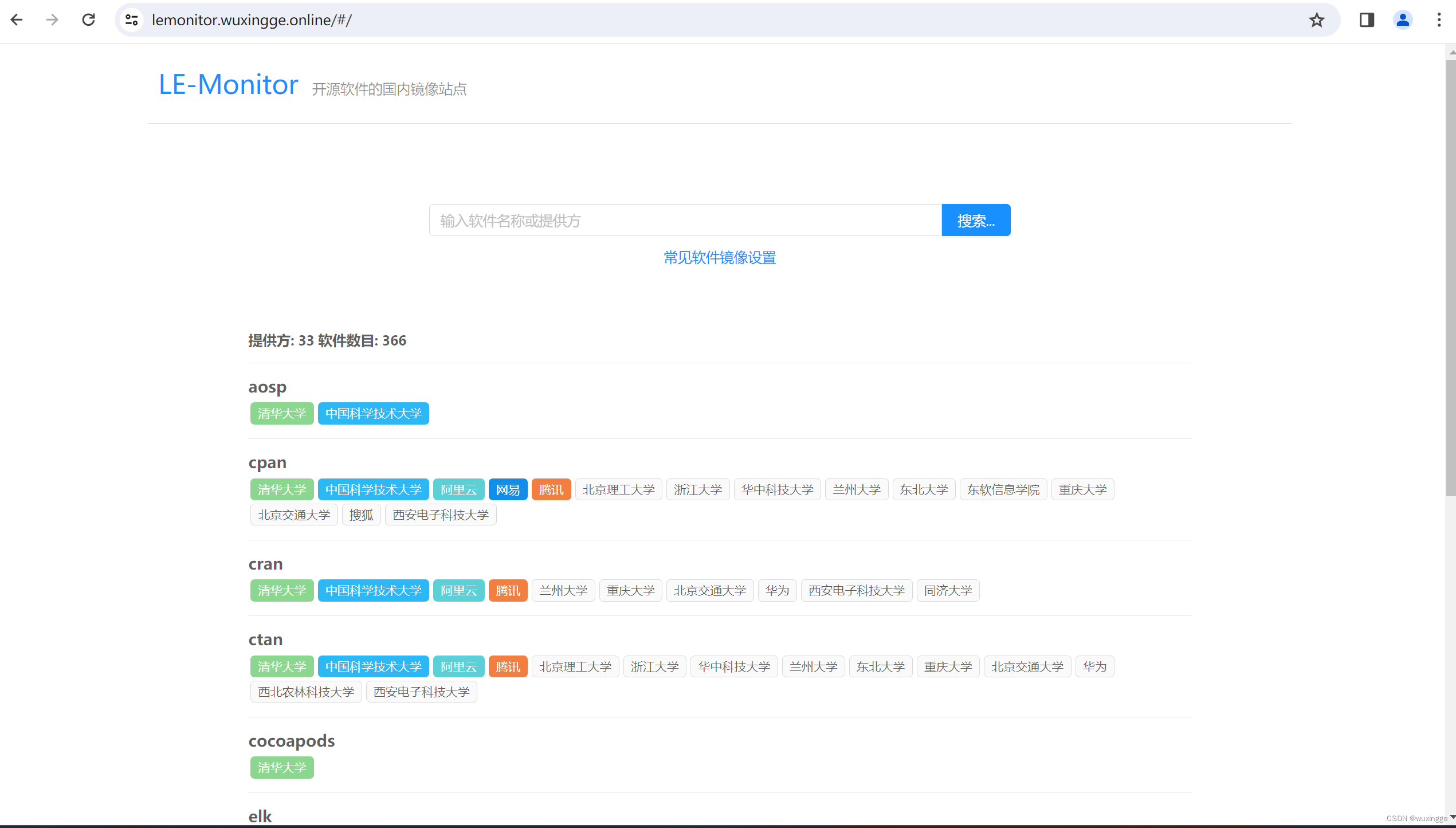Open 兰州大学 mirror under cpan
The image size is (1456, 828).
pos(857,490)
